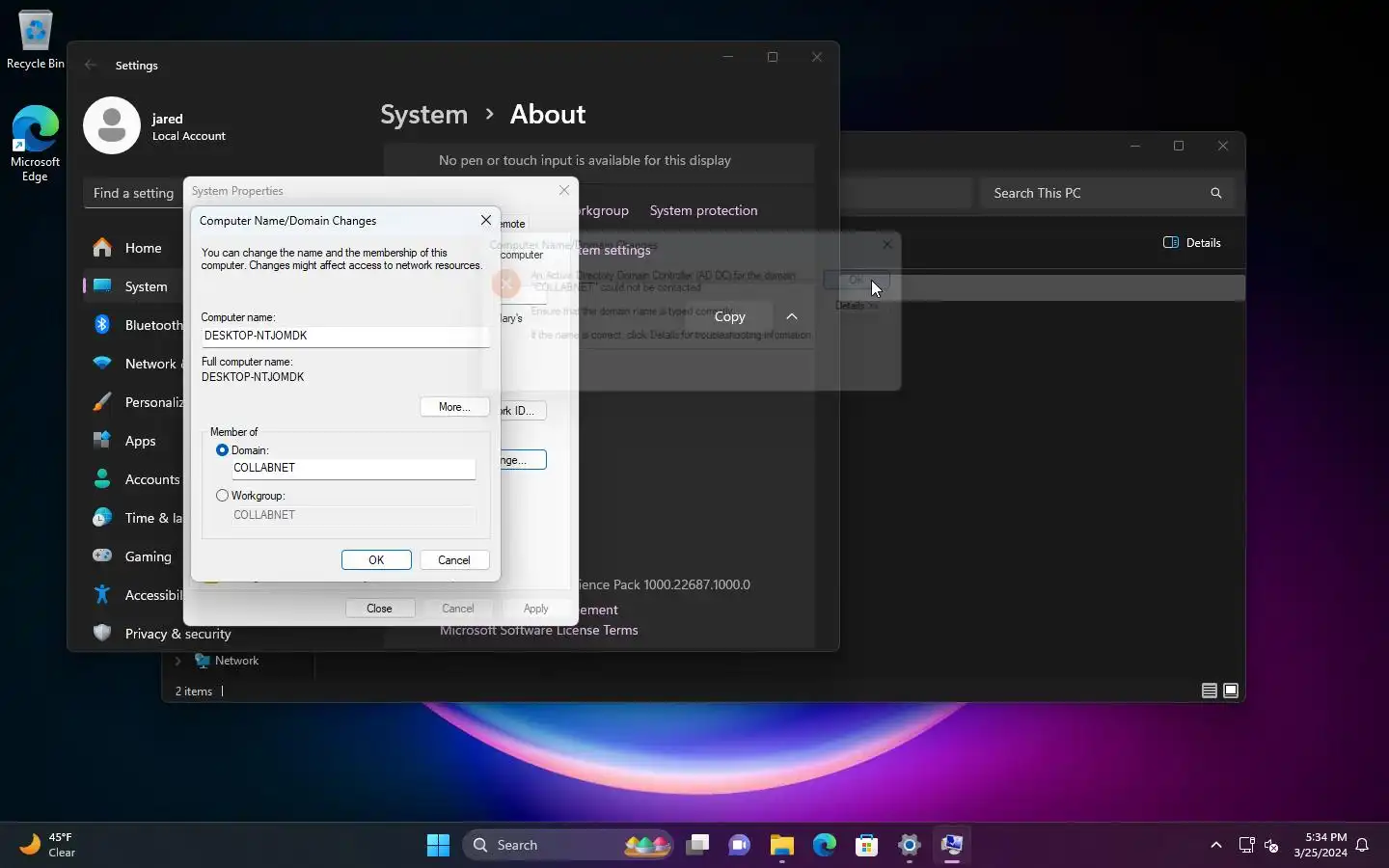Open Settings gear icon on the taskbar

pos(910,845)
